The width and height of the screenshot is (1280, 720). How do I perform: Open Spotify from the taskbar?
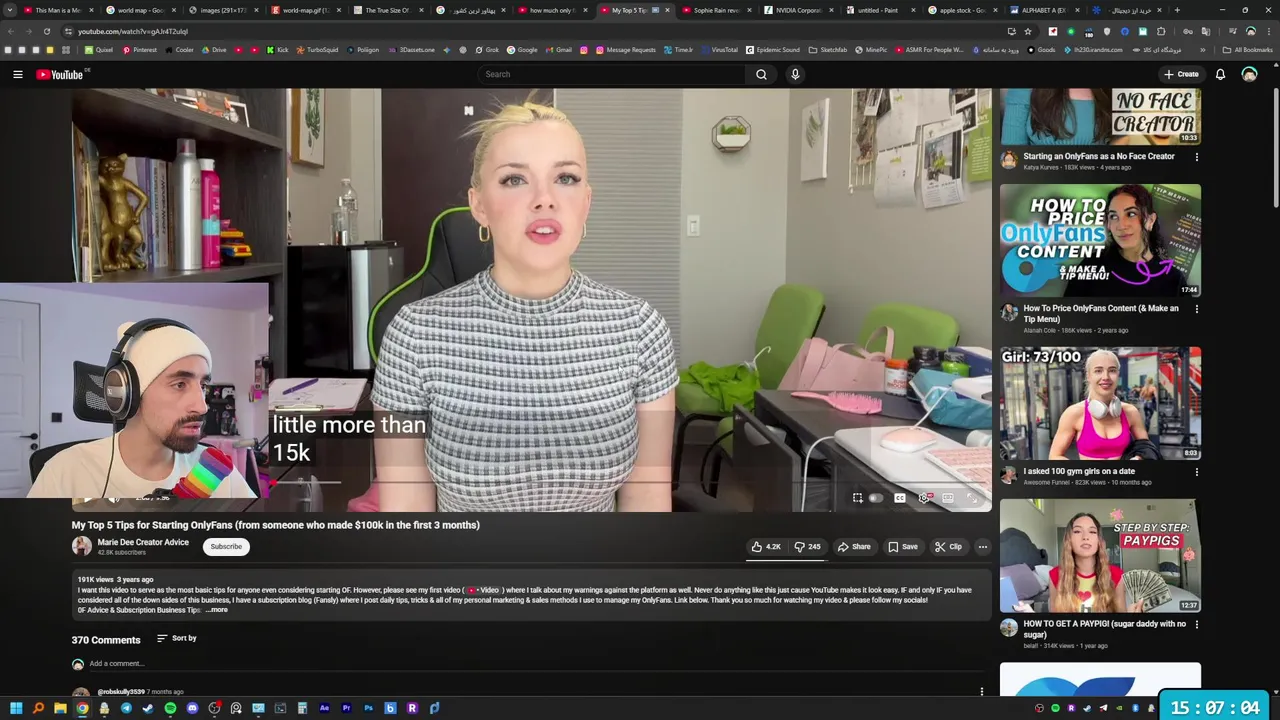click(170, 708)
